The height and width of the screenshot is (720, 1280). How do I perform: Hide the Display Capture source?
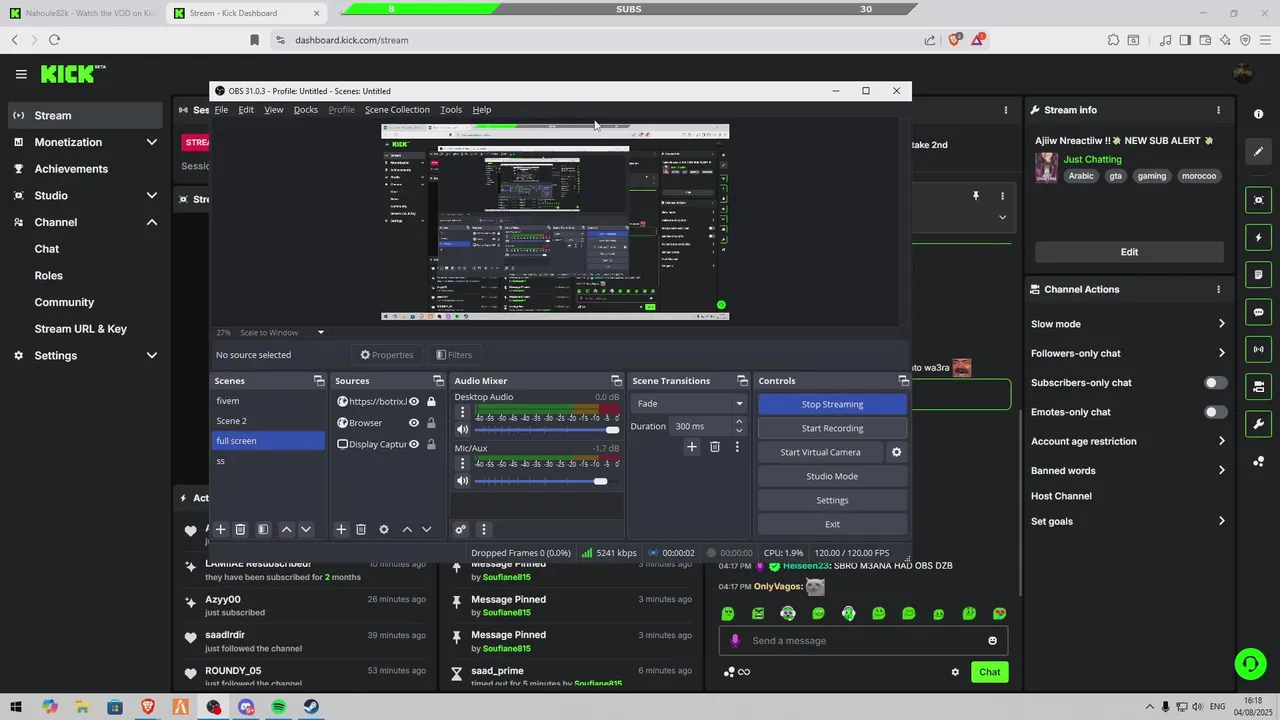pyautogui.click(x=414, y=444)
